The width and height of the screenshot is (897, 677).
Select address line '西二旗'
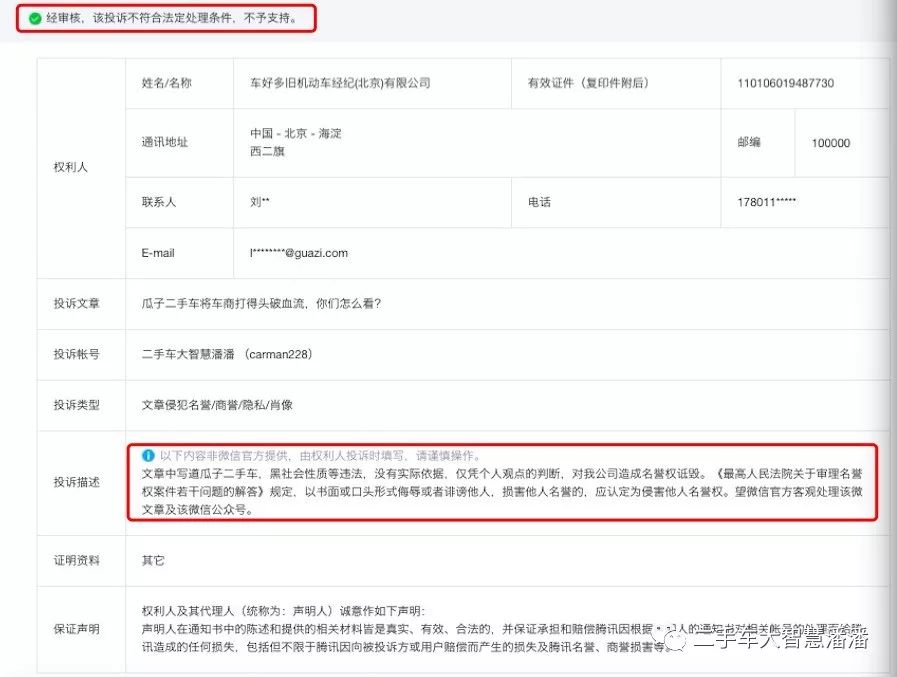(267, 151)
